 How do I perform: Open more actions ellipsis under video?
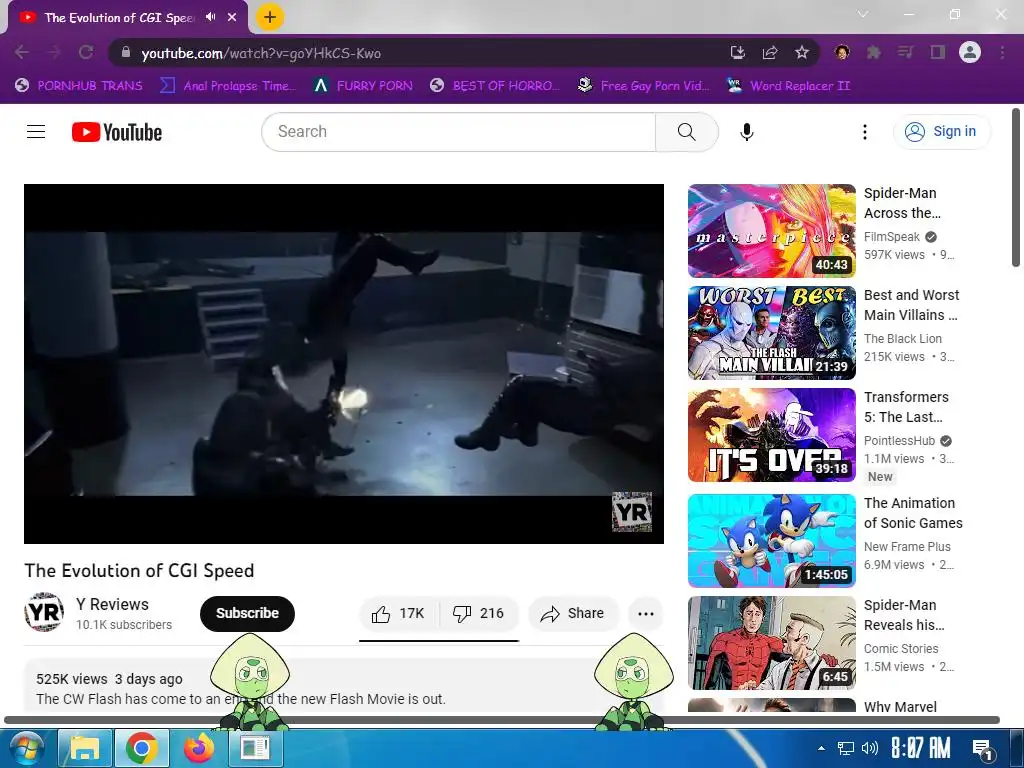(x=646, y=613)
